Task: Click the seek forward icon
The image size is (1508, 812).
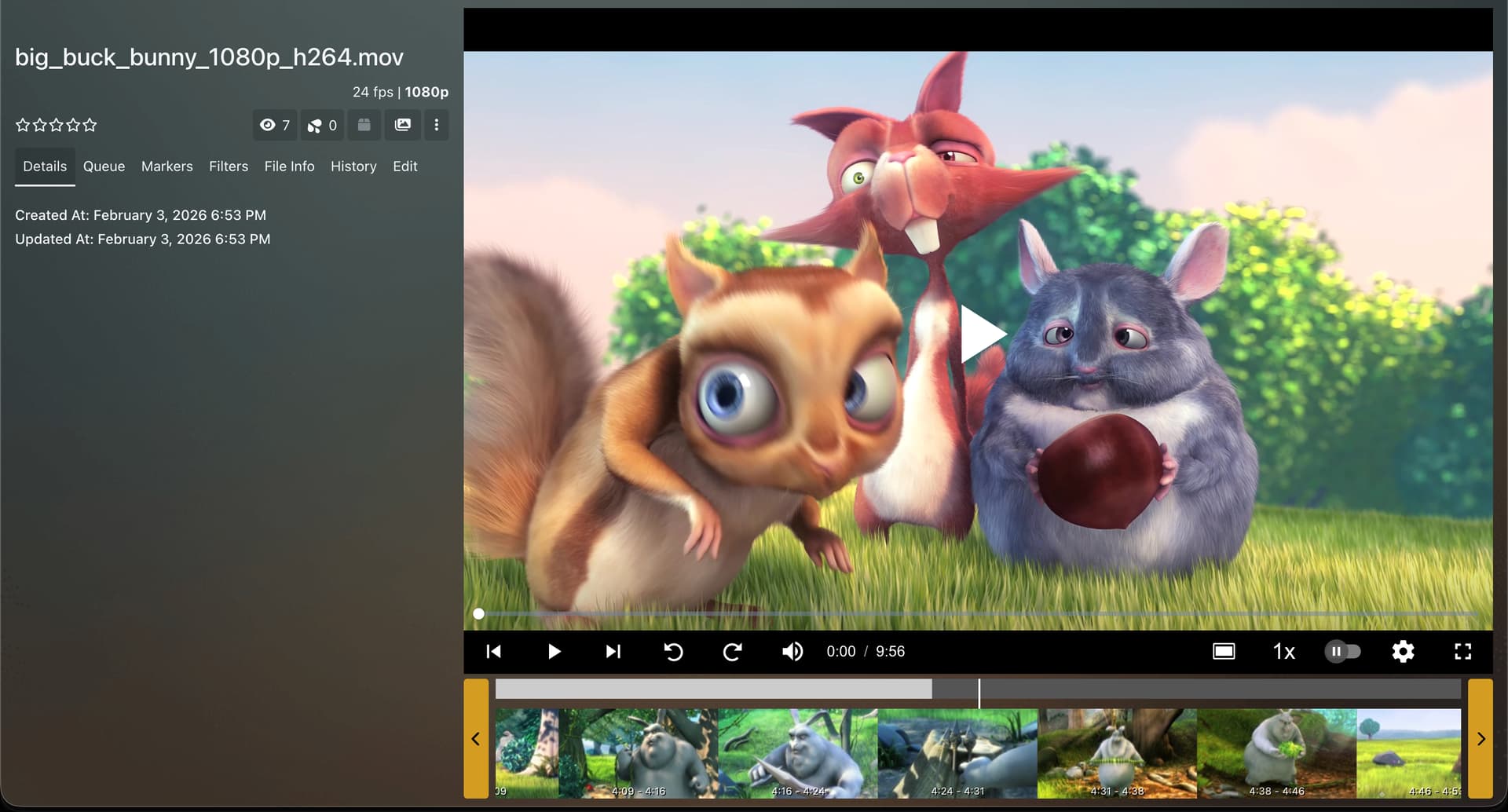Action: coord(732,652)
